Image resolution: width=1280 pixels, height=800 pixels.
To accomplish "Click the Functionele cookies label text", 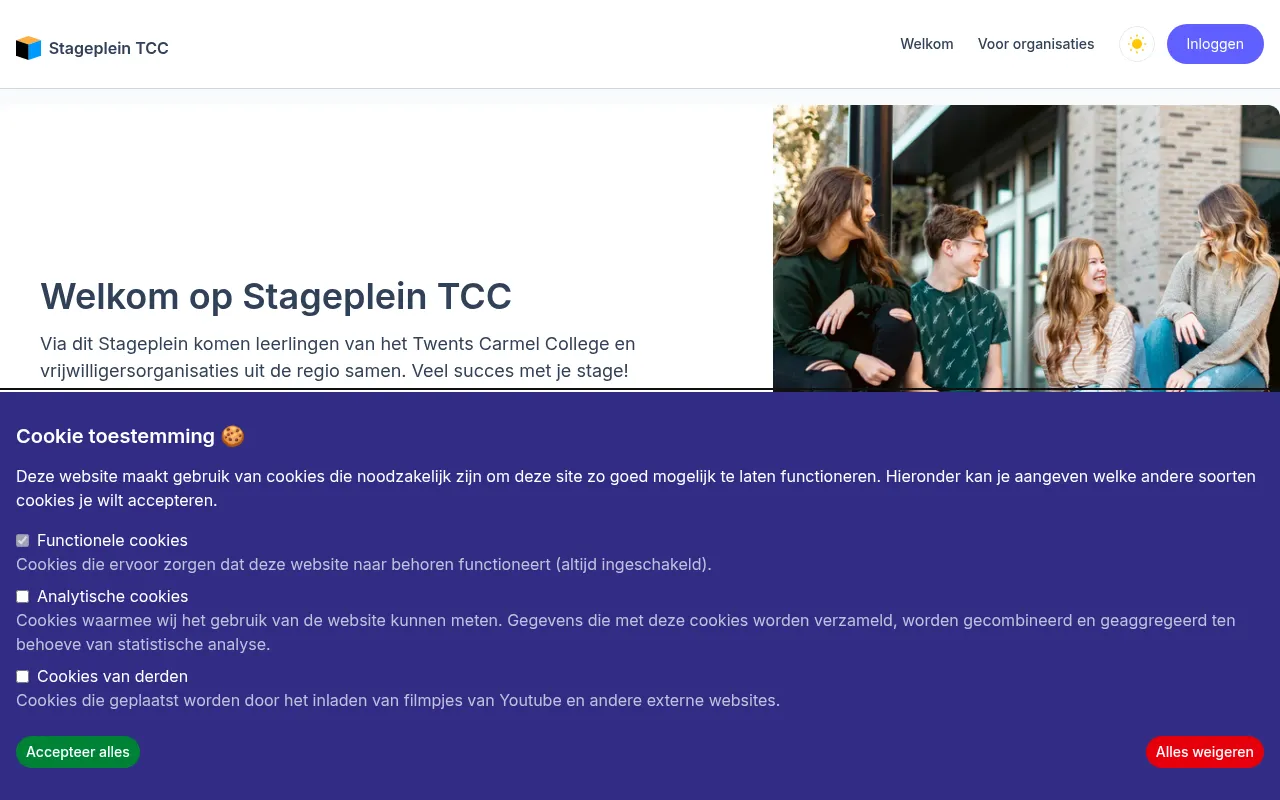I will click(112, 540).
